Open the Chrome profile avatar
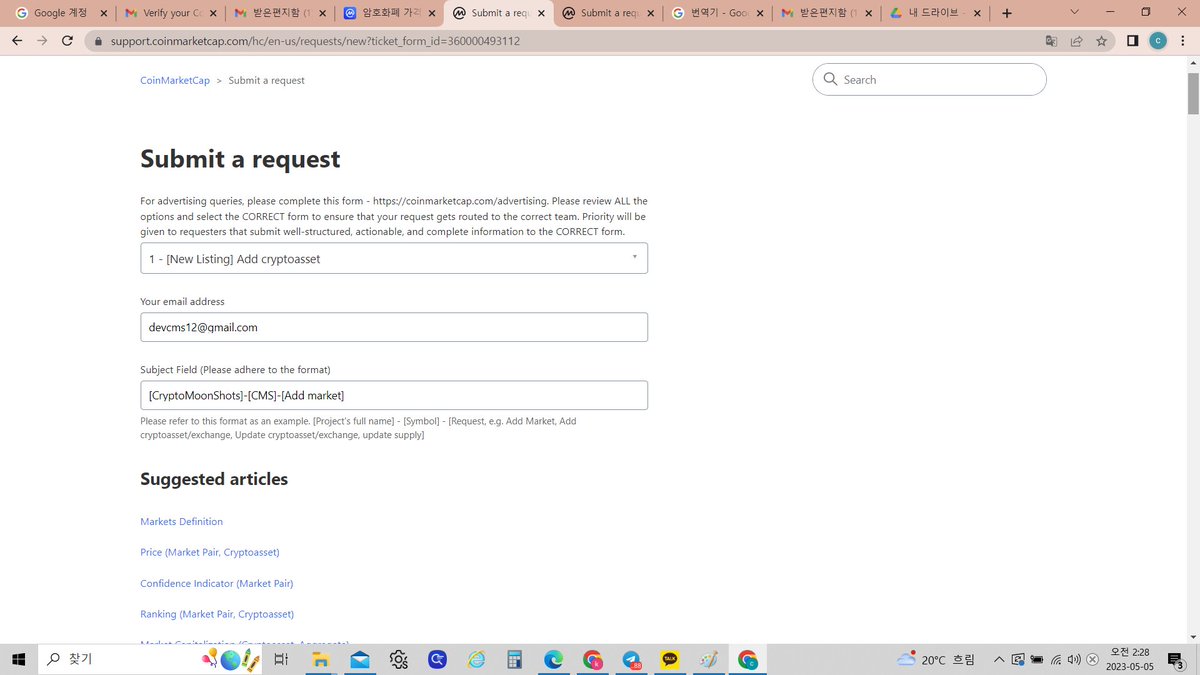Image resolution: width=1200 pixels, height=675 pixels. click(1158, 41)
